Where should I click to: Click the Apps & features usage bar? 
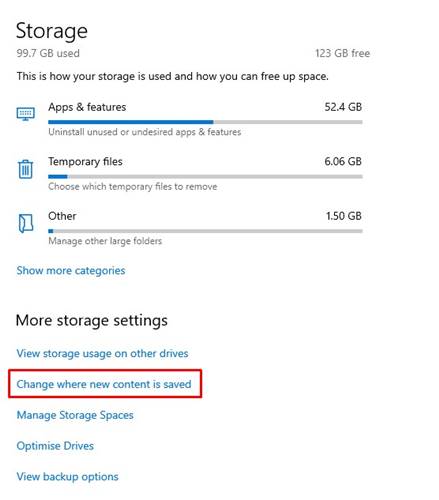point(205,122)
